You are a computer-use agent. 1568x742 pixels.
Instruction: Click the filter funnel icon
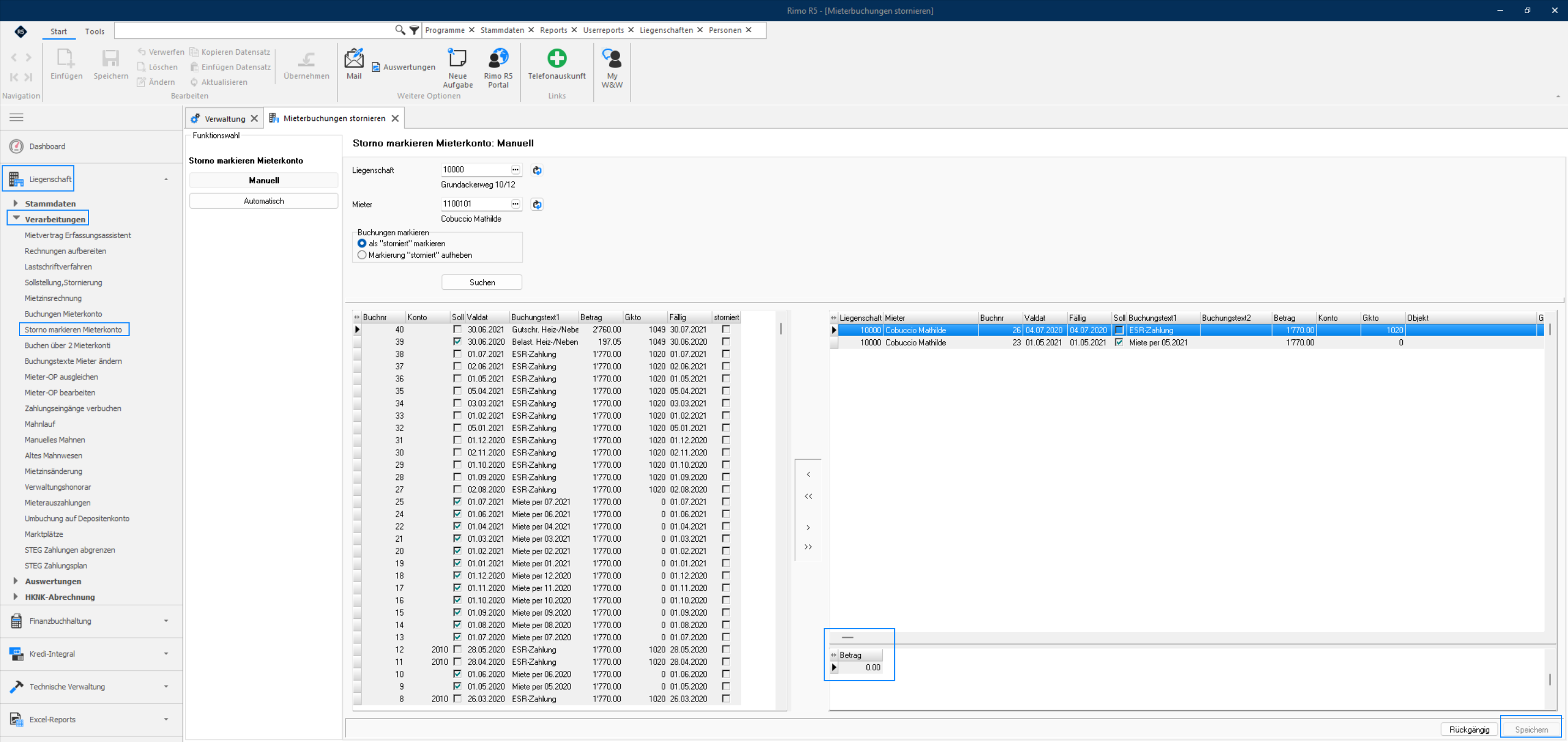click(x=414, y=30)
